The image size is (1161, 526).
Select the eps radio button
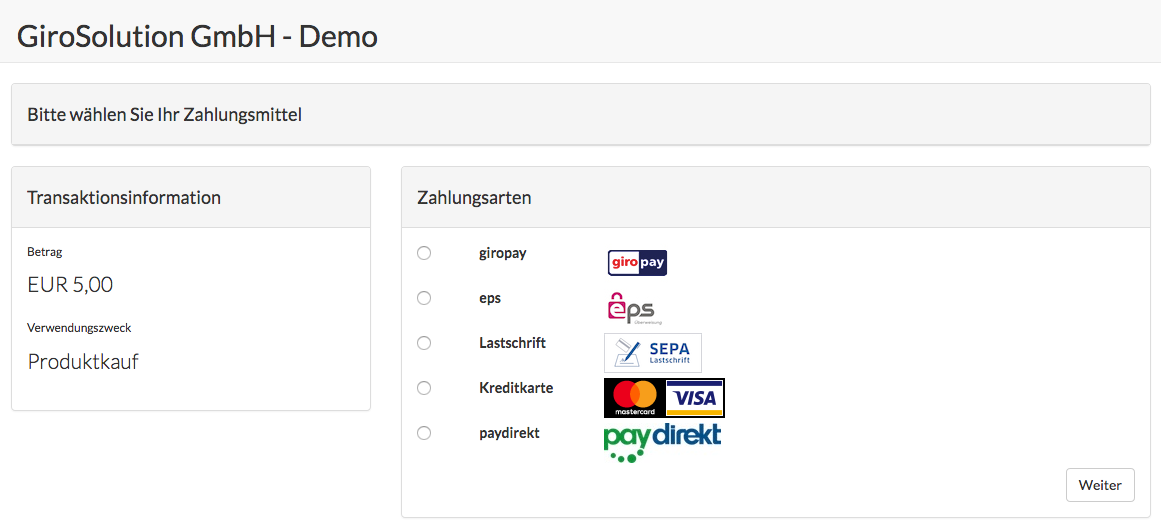424,298
